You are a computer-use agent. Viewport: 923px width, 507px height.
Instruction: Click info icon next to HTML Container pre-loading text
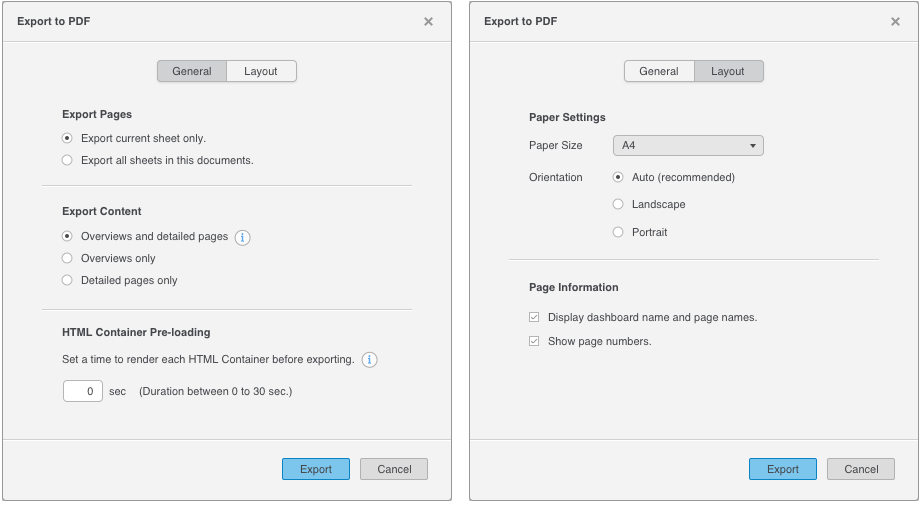pyautogui.click(x=369, y=360)
